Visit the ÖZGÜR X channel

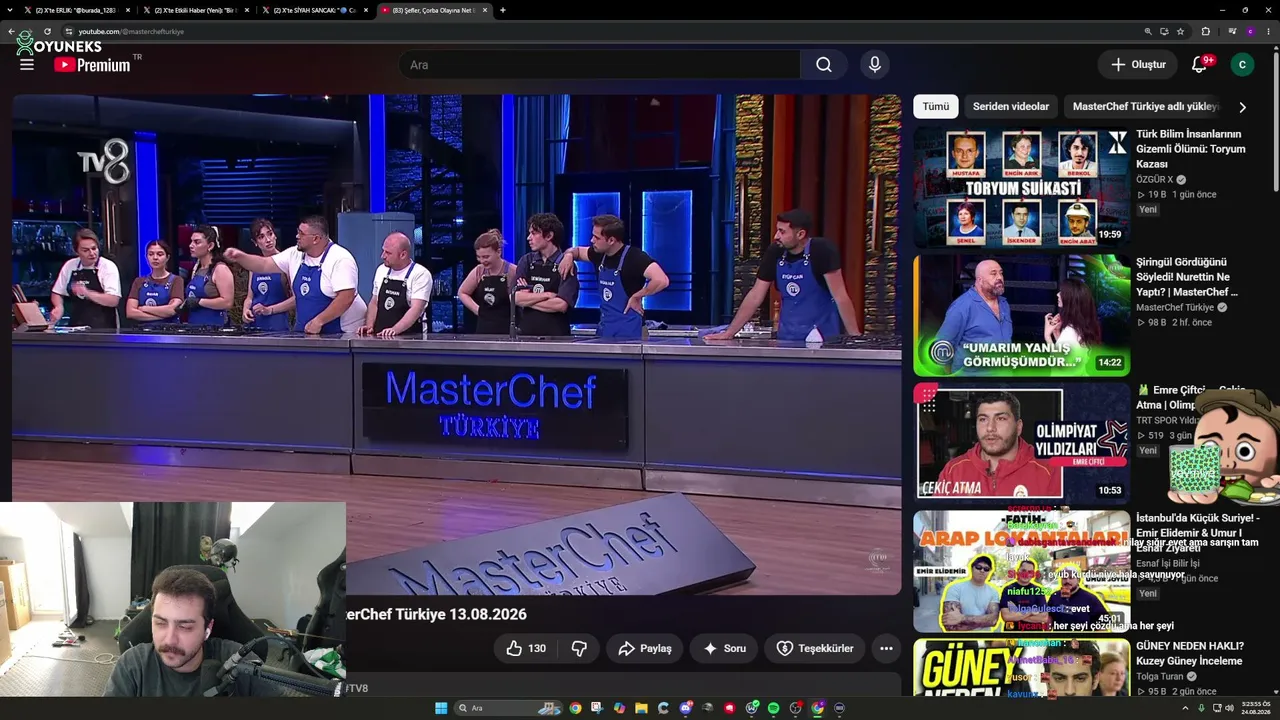pyautogui.click(x=1155, y=180)
